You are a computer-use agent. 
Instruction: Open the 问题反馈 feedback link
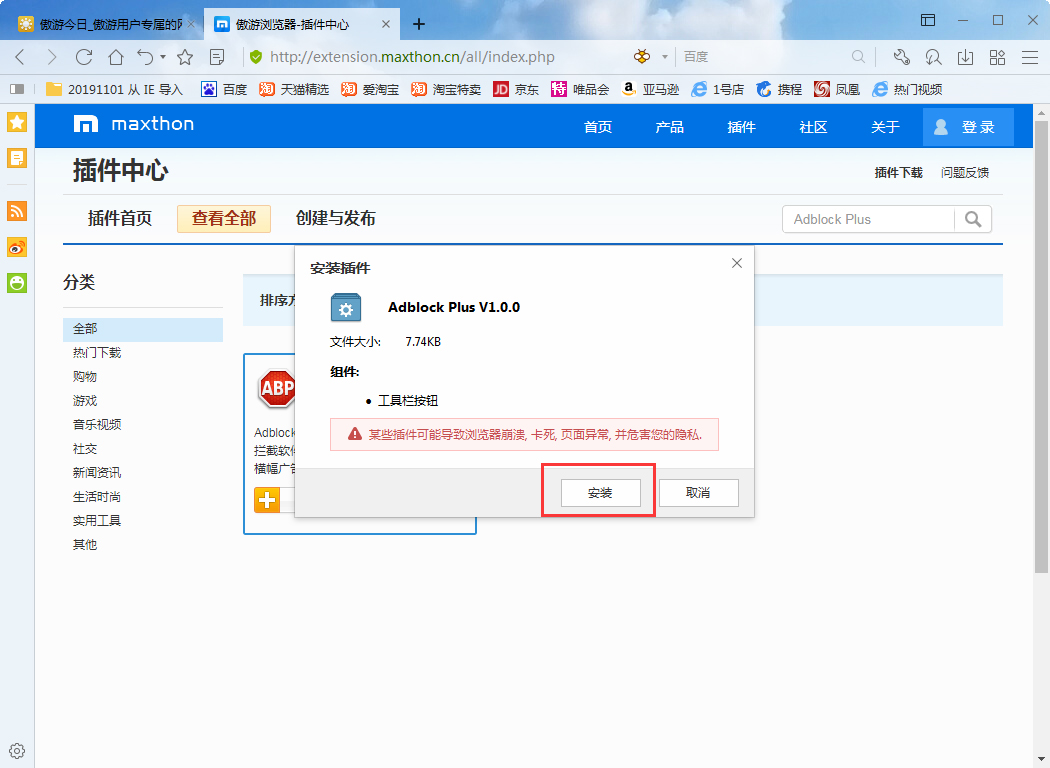pyautogui.click(x=965, y=172)
